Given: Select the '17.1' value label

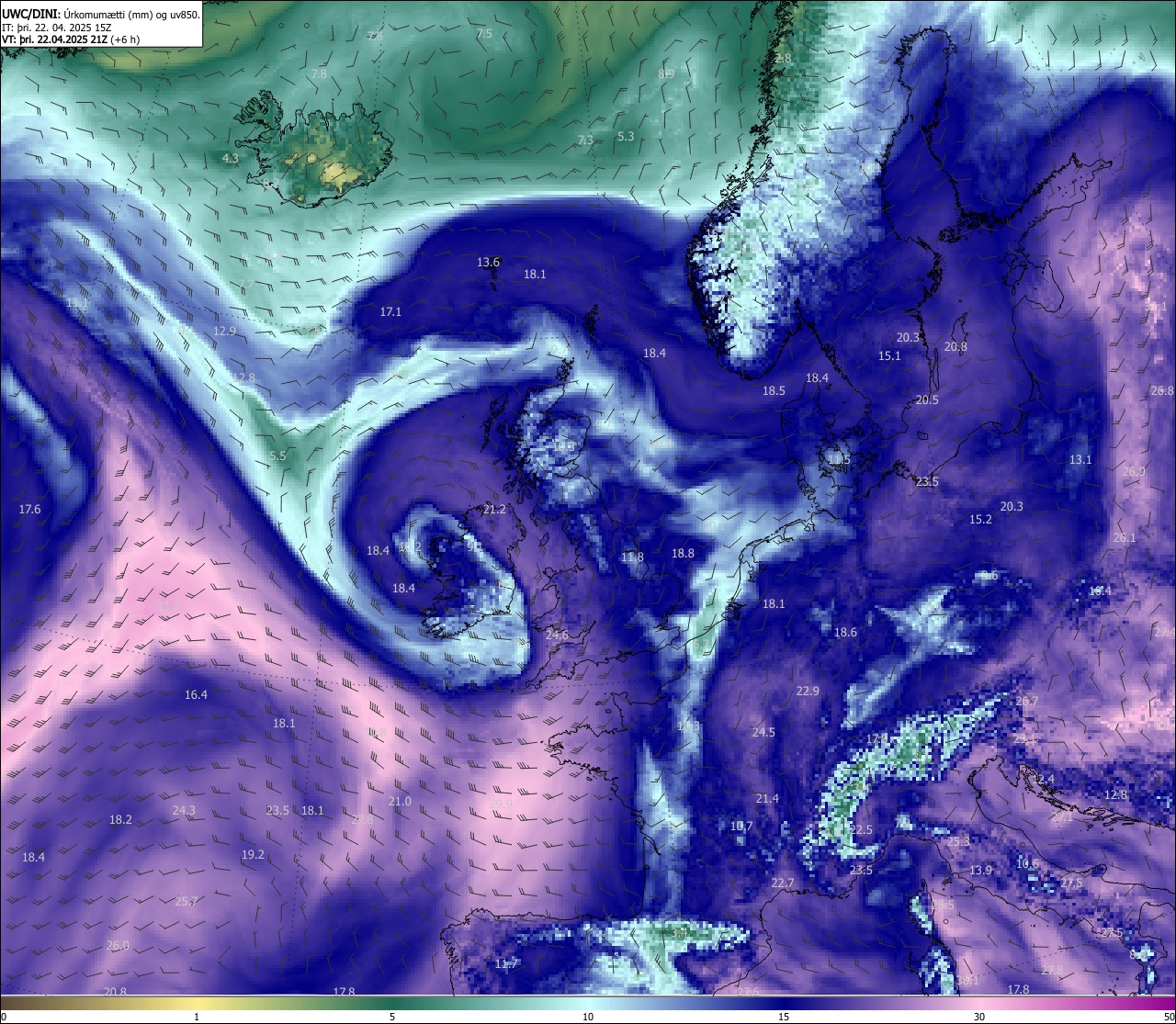Looking at the screenshot, I should (x=390, y=312).
